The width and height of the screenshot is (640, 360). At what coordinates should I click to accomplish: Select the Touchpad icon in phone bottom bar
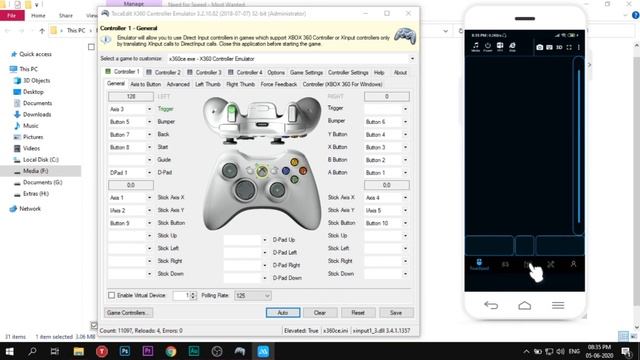click(x=479, y=264)
